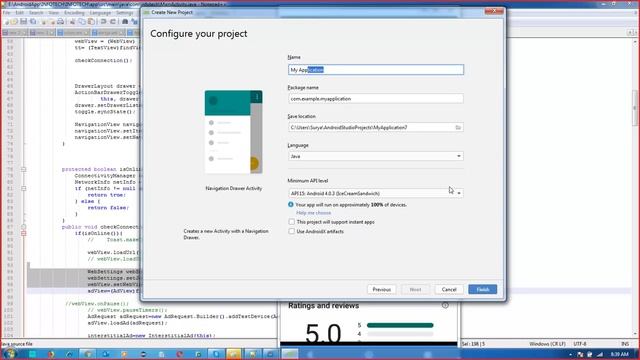Click the Notepad++ vertical scrollbar thumb
This screenshot has height=360, width=640.
[x=635, y=108]
